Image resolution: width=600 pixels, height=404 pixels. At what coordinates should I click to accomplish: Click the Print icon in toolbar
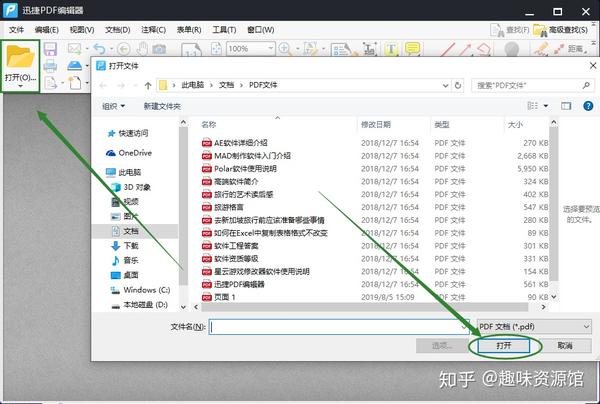[50, 66]
